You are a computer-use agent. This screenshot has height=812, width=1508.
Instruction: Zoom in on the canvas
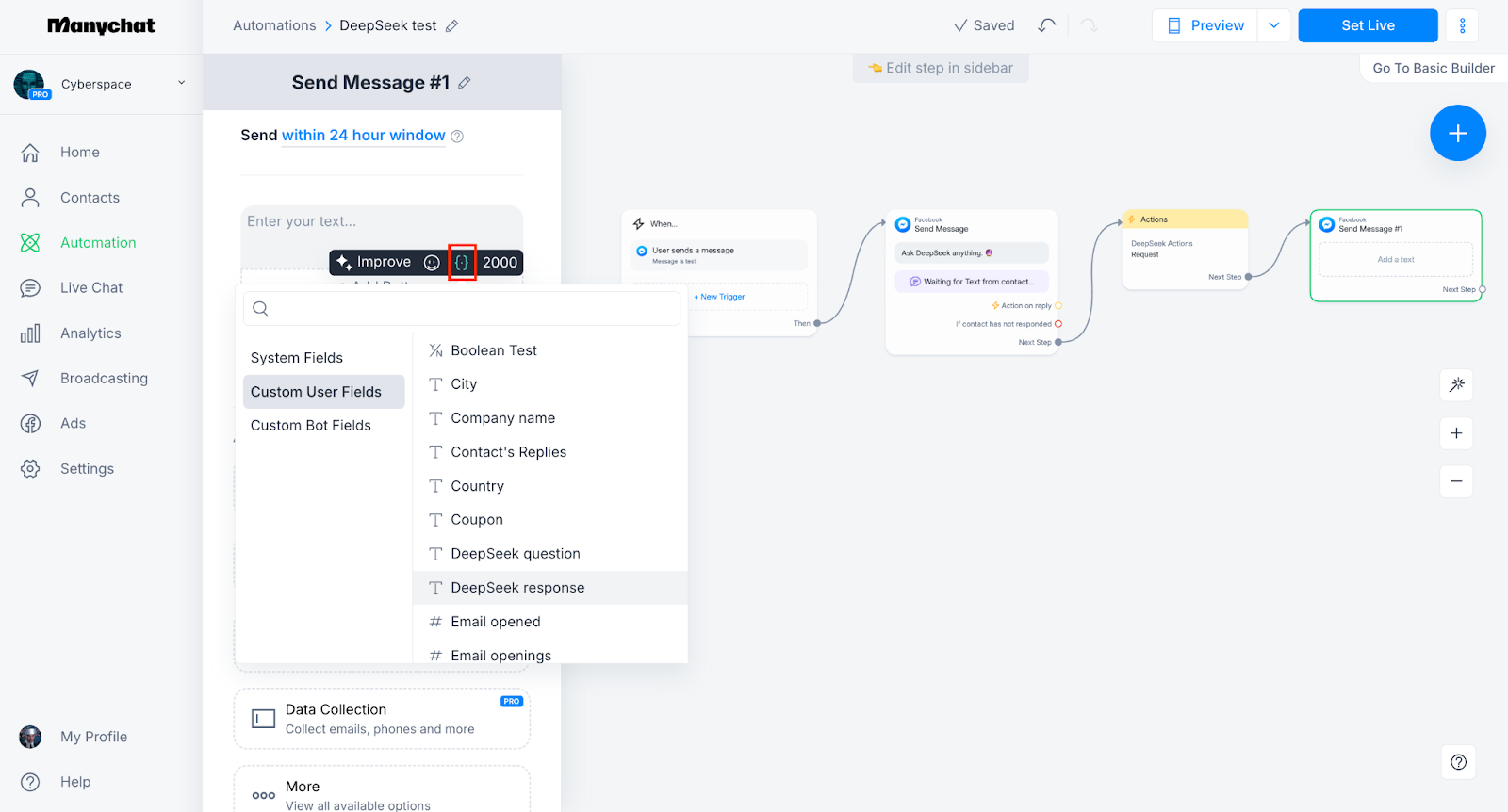(1456, 433)
